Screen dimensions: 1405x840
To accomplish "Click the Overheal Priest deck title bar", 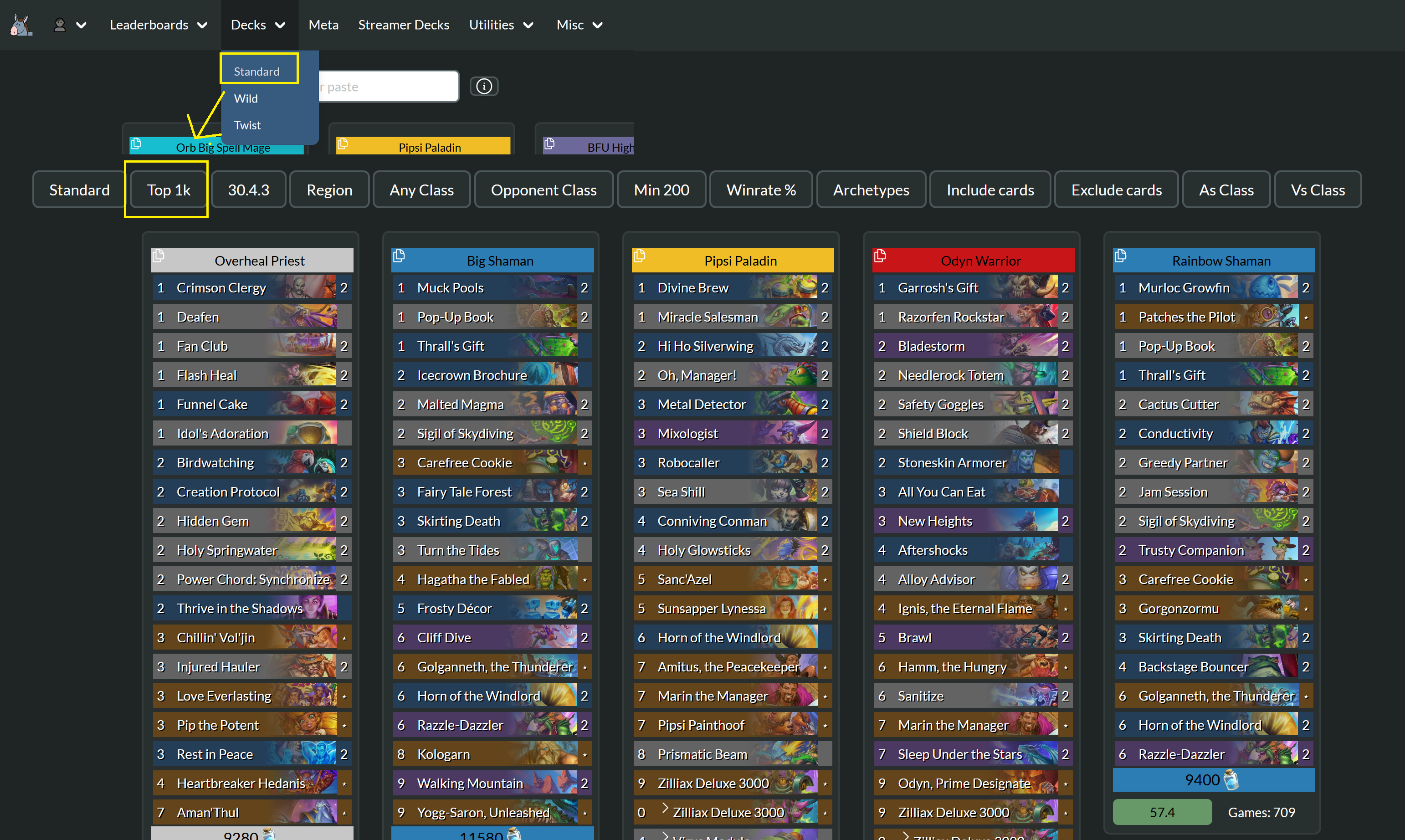I will pos(252,261).
